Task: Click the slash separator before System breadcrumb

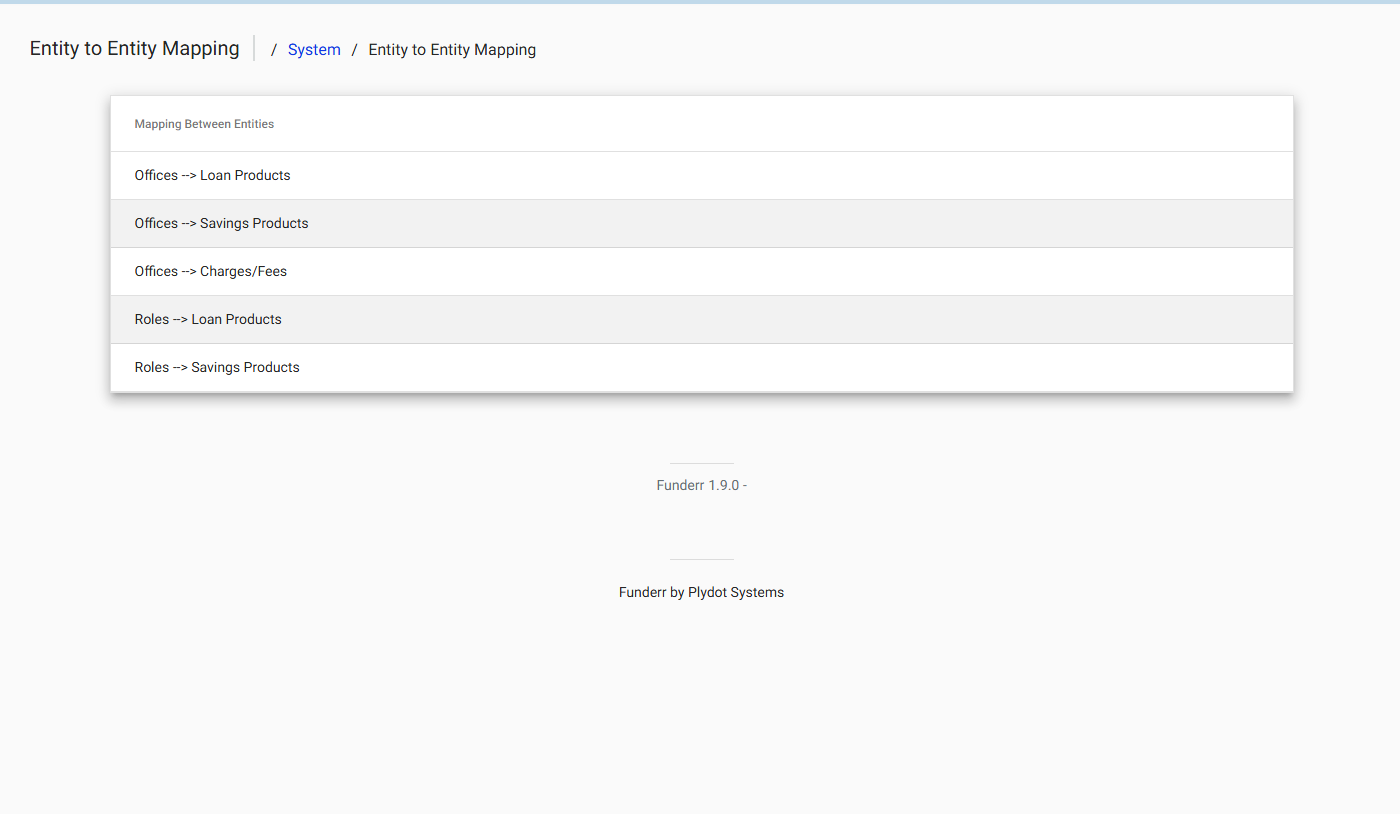Action: (274, 50)
